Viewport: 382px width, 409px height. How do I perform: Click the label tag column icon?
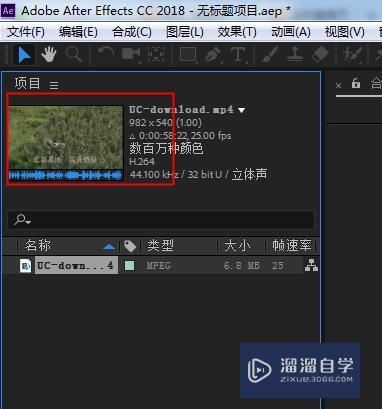tap(130, 246)
